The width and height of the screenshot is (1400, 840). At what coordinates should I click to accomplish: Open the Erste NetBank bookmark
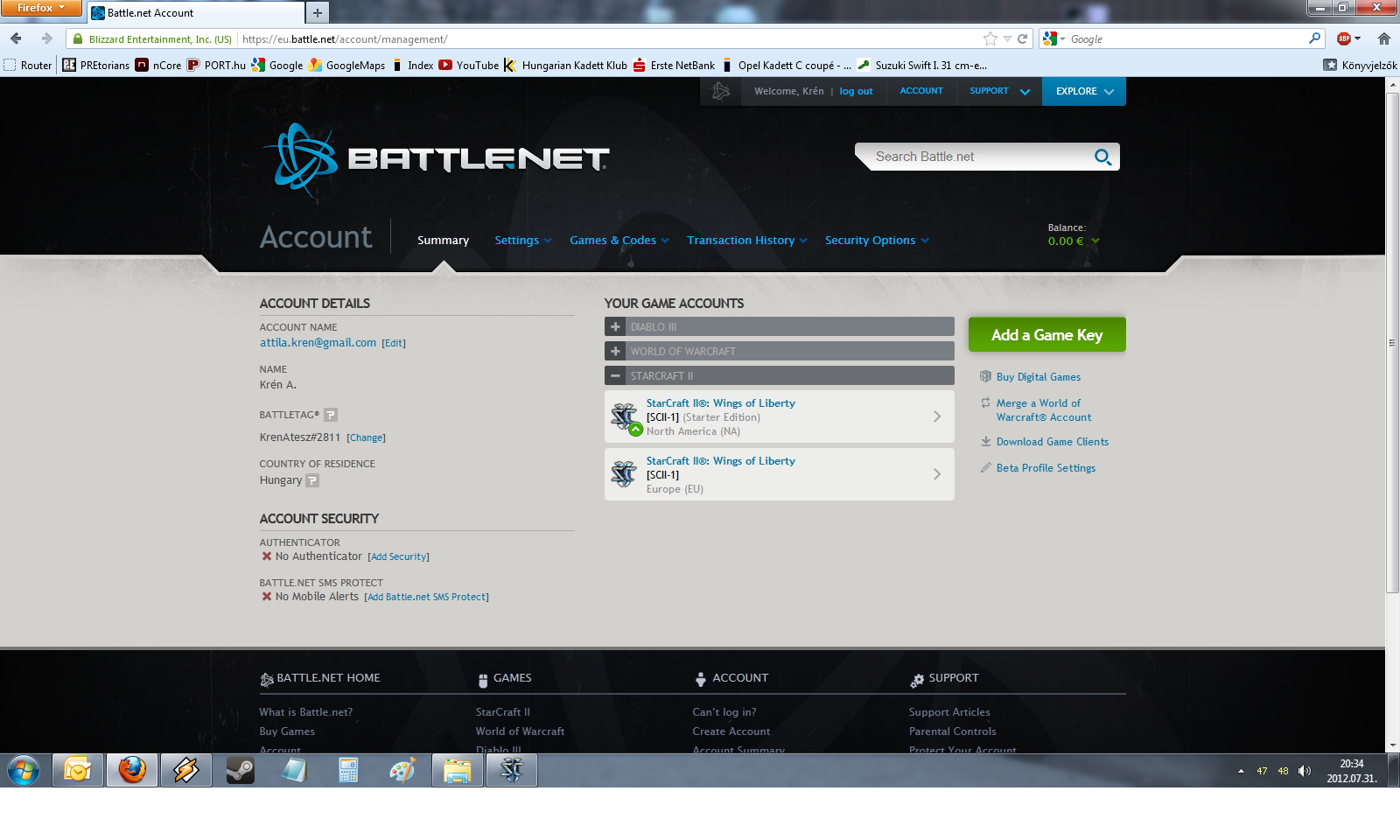[674, 65]
